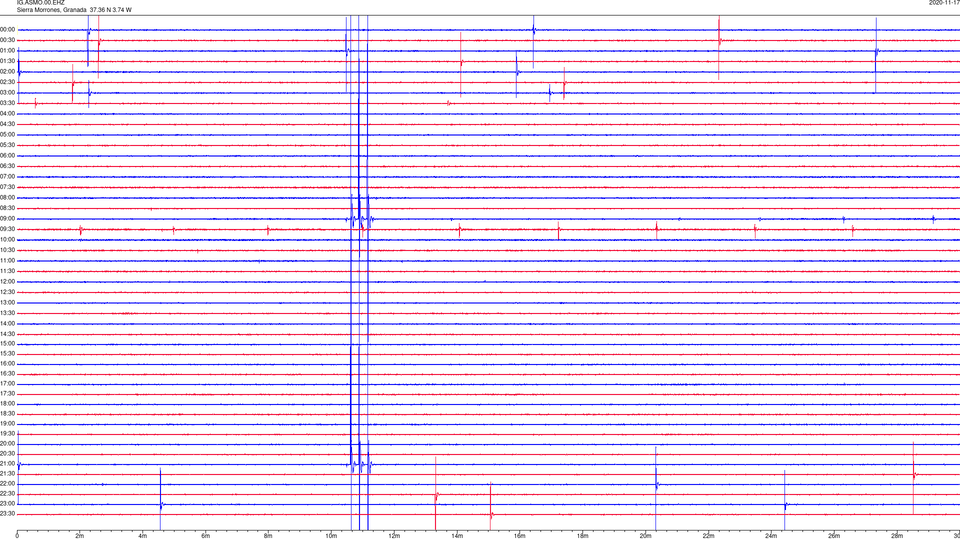Select the 18m axis tick label
The image size is (960, 540).
[x=582, y=536]
